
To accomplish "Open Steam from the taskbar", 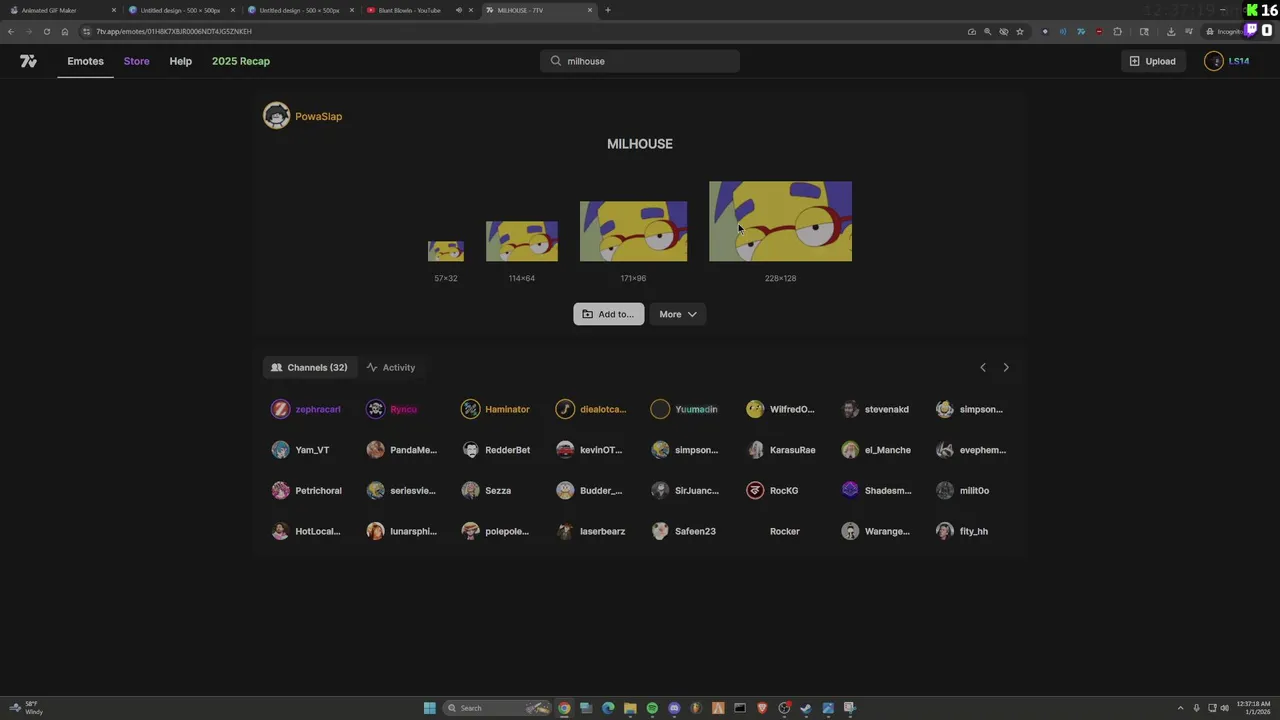I will click(x=806, y=708).
